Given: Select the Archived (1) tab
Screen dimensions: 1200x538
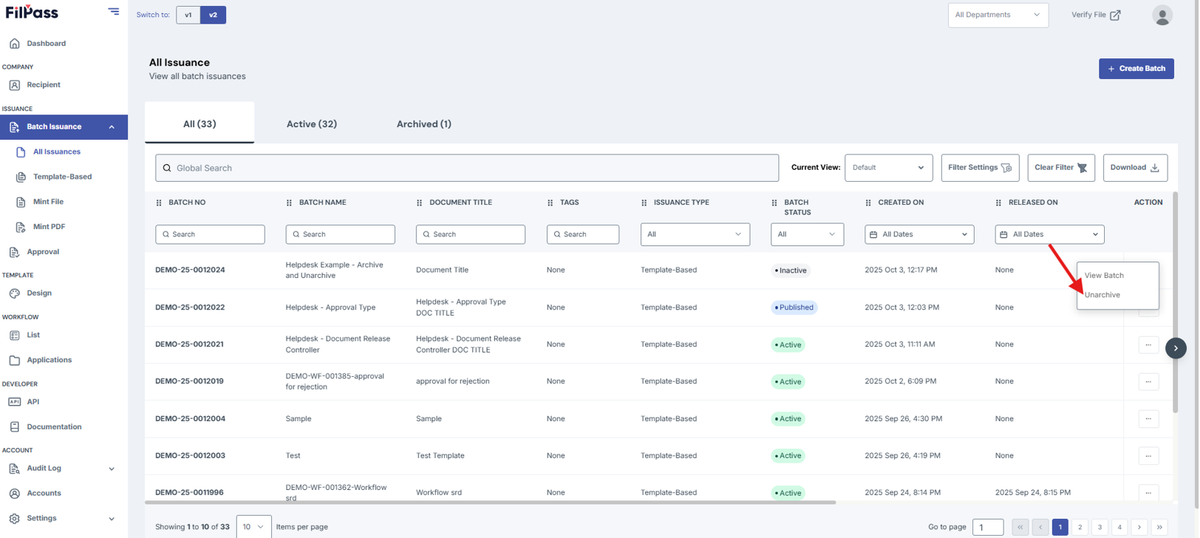Looking at the screenshot, I should [x=424, y=124].
